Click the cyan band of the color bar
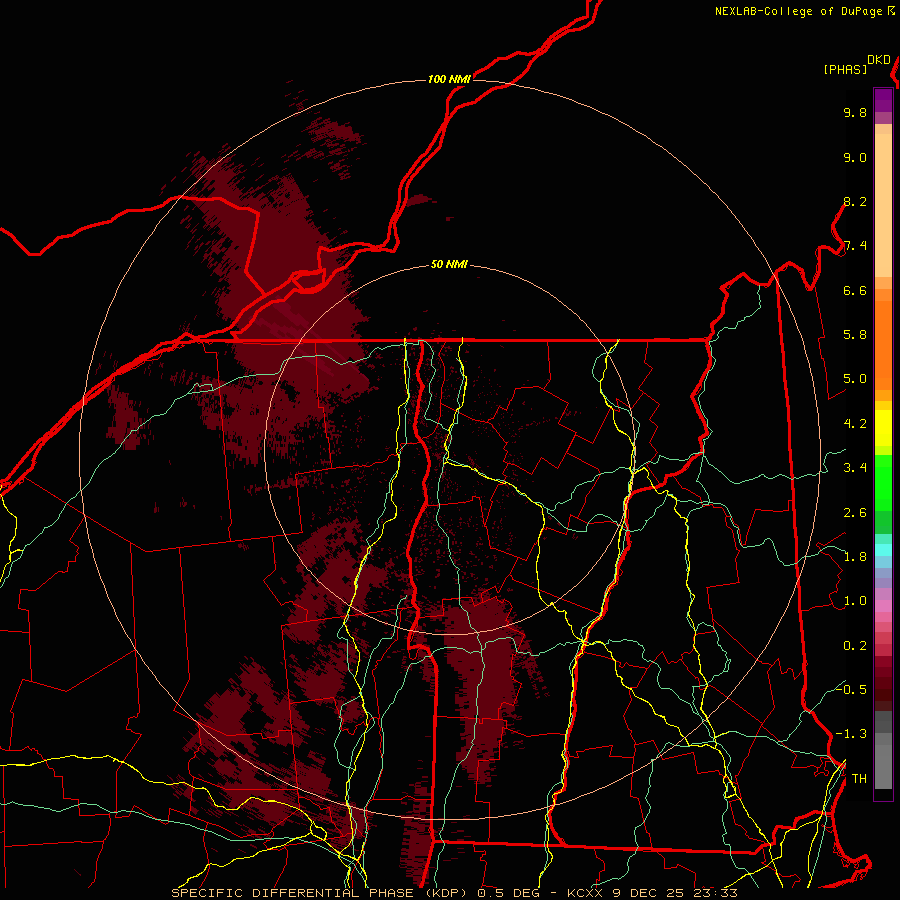The height and width of the screenshot is (900, 900). tap(883, 550)
